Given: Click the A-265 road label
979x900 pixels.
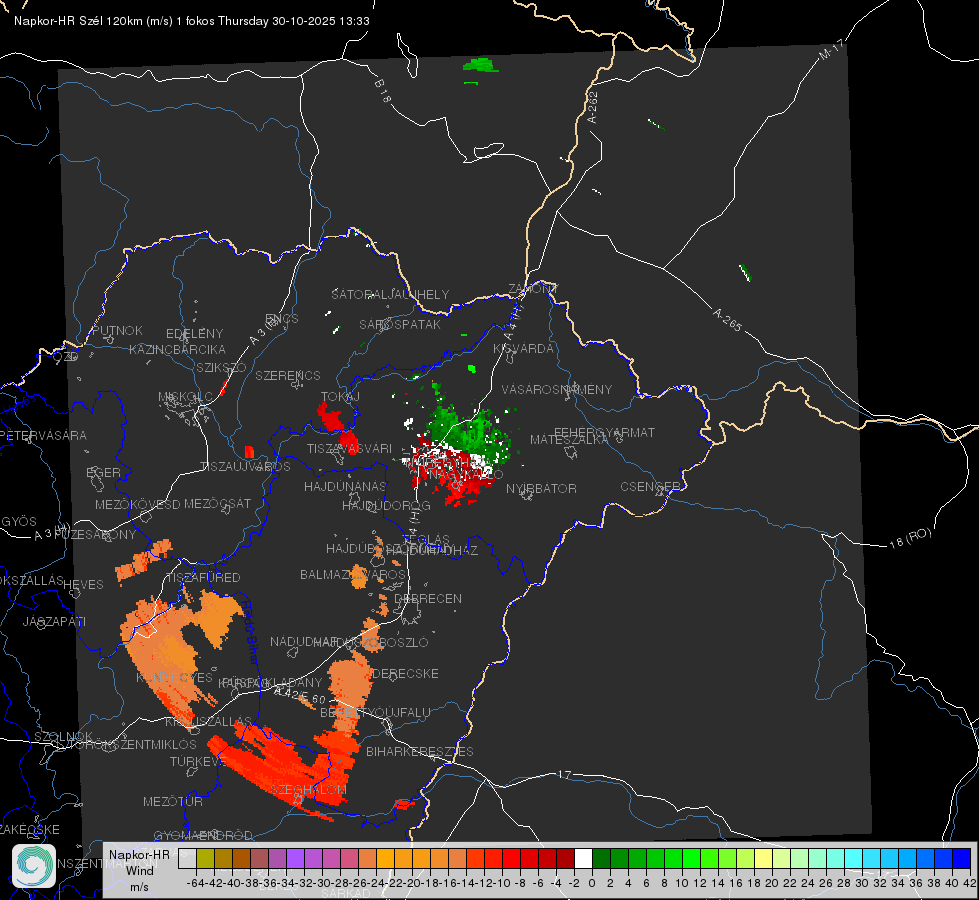Looking at the screenshot, I should pos(727,319).
